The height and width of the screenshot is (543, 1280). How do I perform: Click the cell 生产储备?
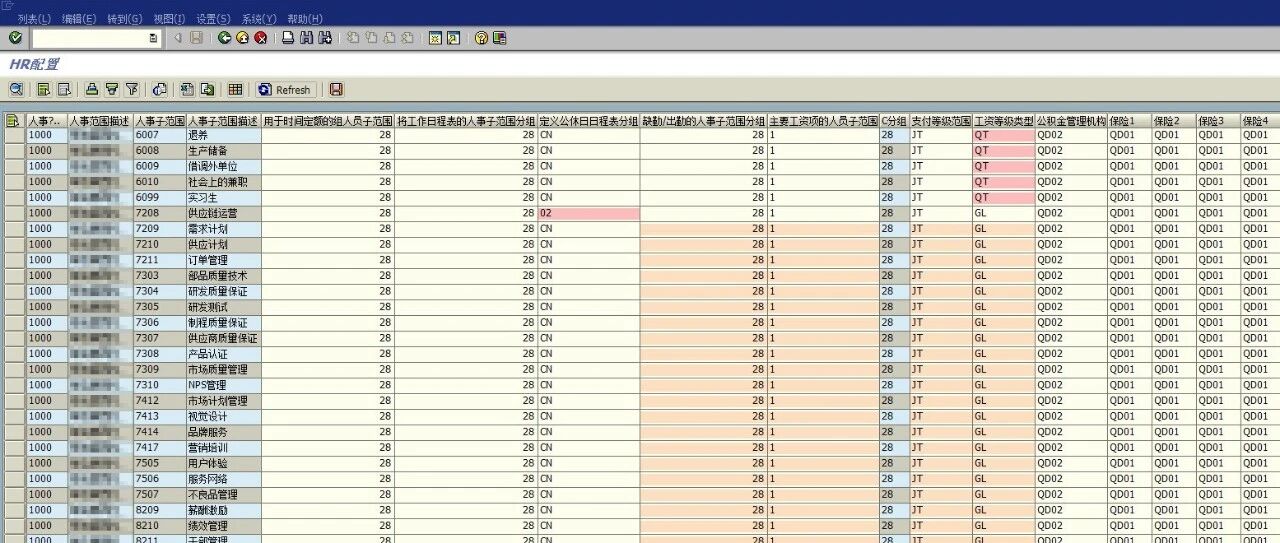coord(223,151)
